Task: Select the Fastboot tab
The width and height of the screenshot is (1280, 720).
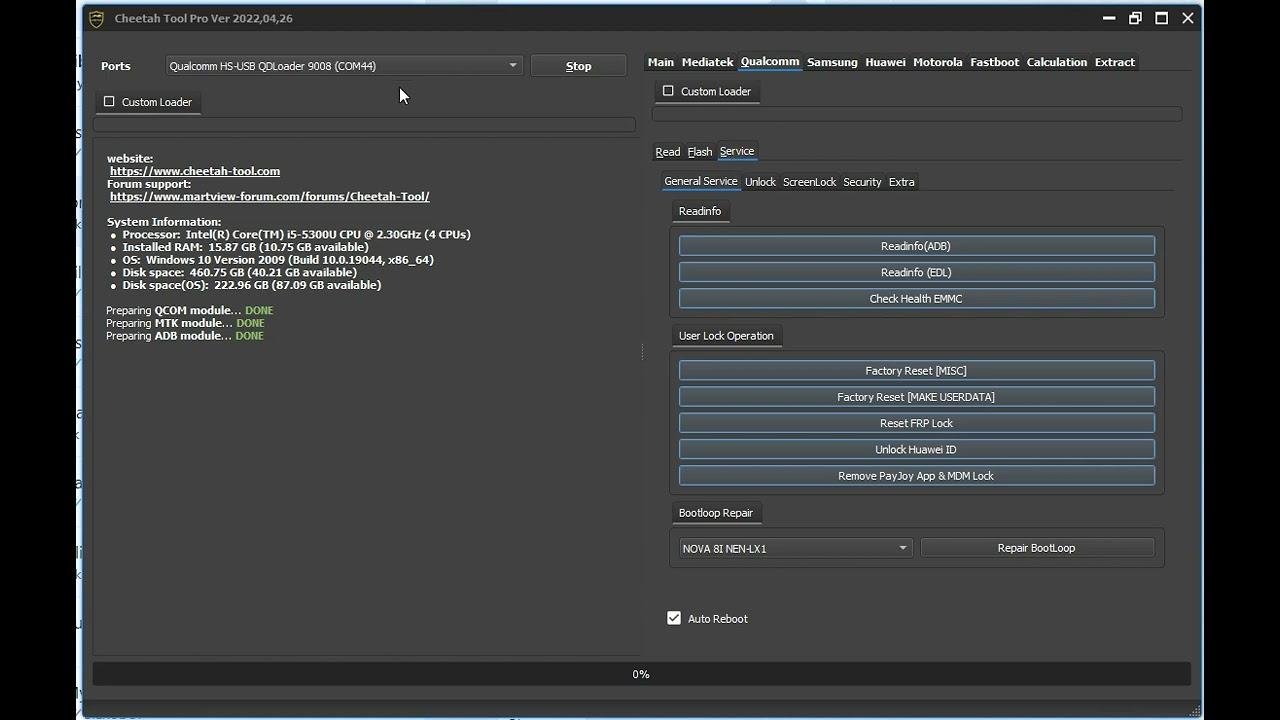Action: point(994,62)
